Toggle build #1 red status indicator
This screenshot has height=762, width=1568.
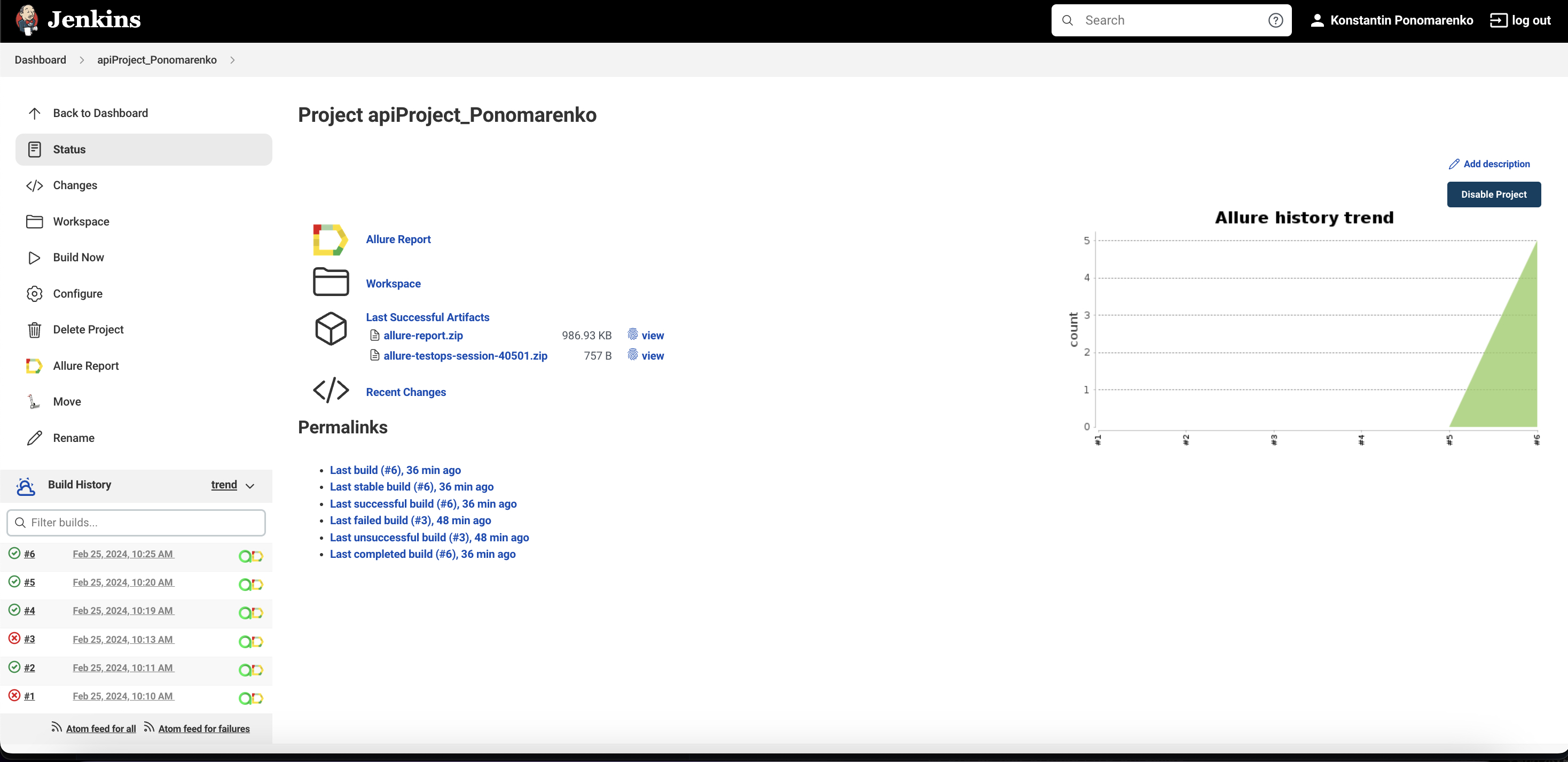coord(14,696)
